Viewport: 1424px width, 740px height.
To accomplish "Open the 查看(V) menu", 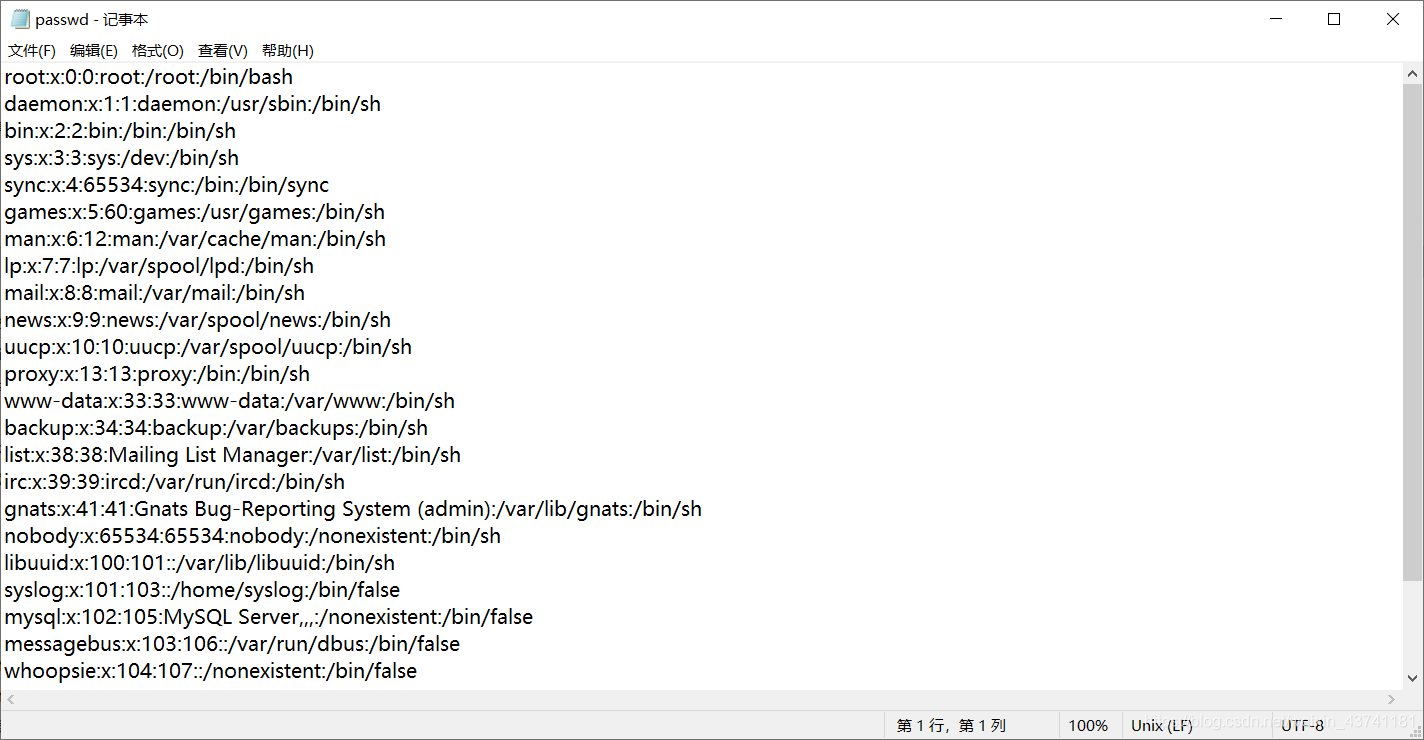I will point(222,50).
